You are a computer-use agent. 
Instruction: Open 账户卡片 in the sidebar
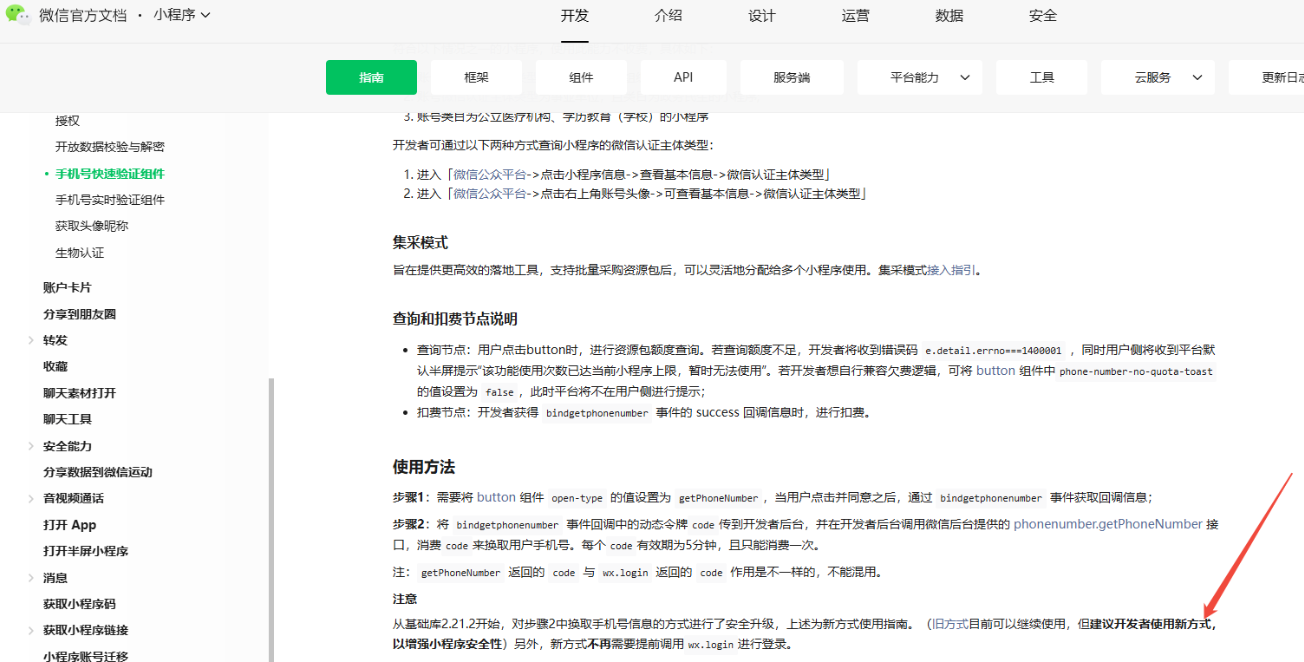67,287
